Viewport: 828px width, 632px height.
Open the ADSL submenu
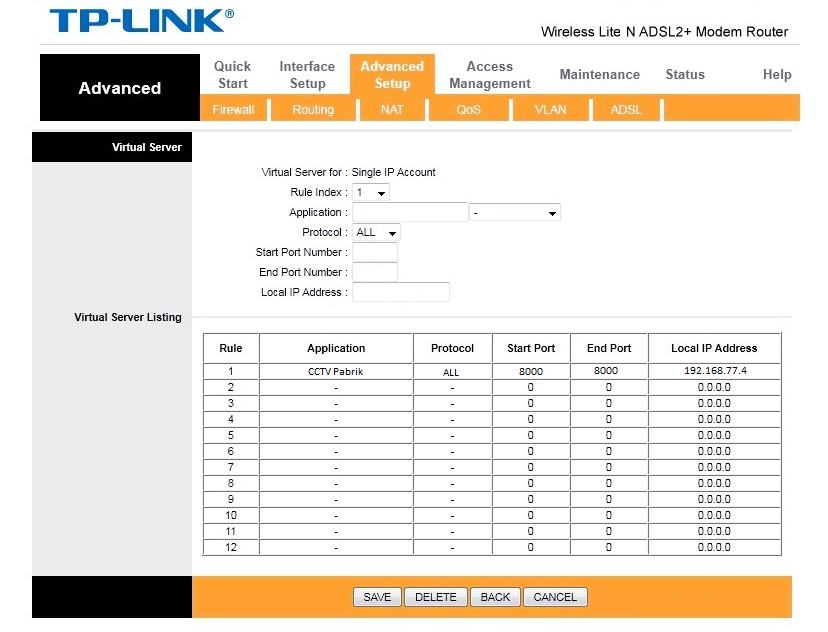(626, 110)
